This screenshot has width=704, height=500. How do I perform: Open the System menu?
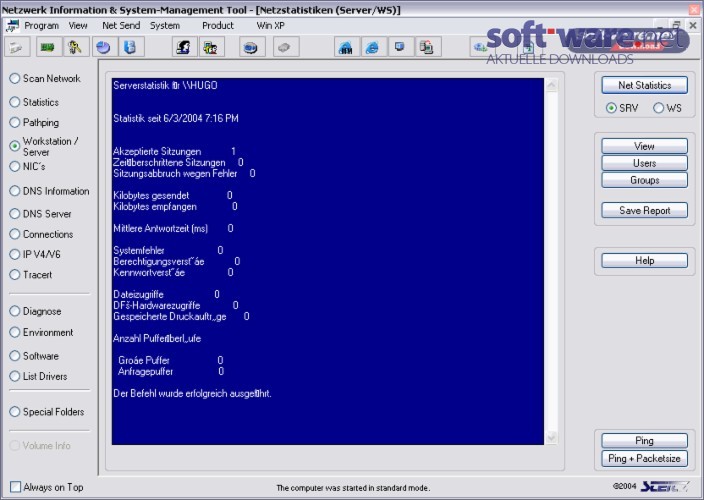pos(165,26)
